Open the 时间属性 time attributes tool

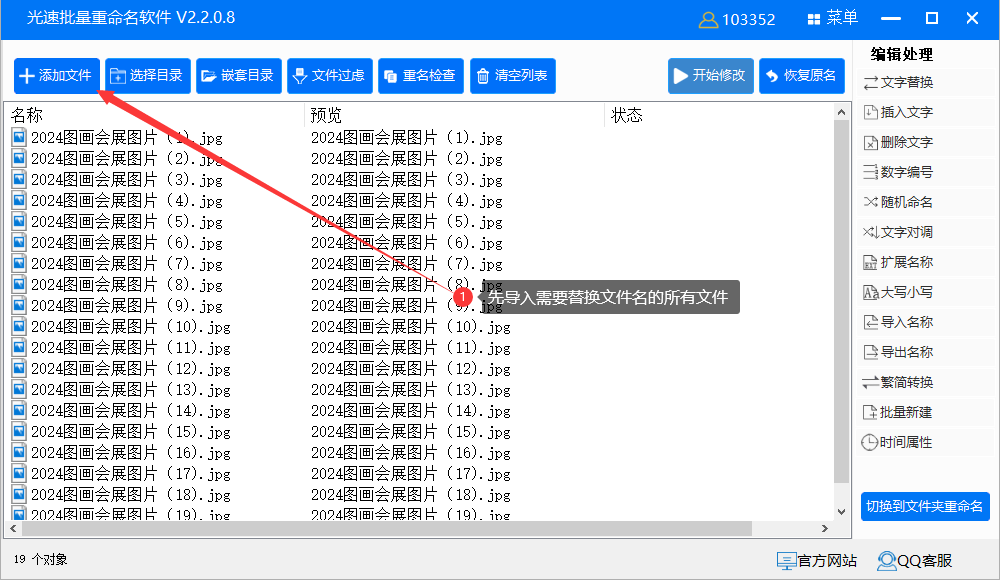[x=899, y=442]
